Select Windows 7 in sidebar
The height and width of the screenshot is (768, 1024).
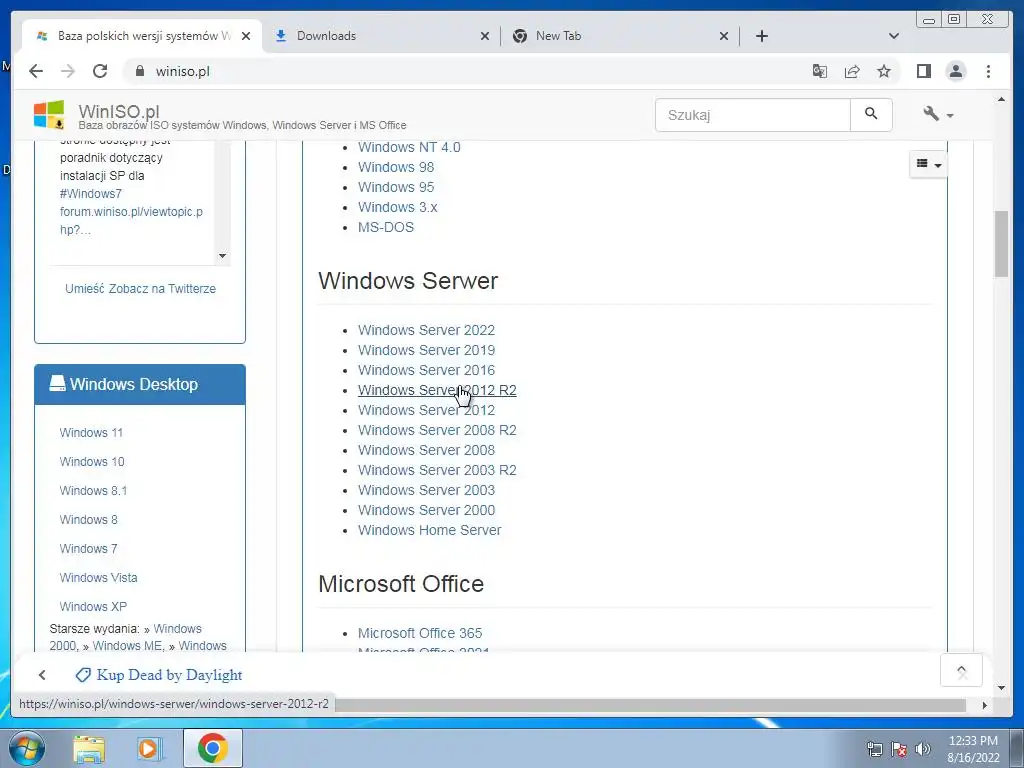point(88,549)
